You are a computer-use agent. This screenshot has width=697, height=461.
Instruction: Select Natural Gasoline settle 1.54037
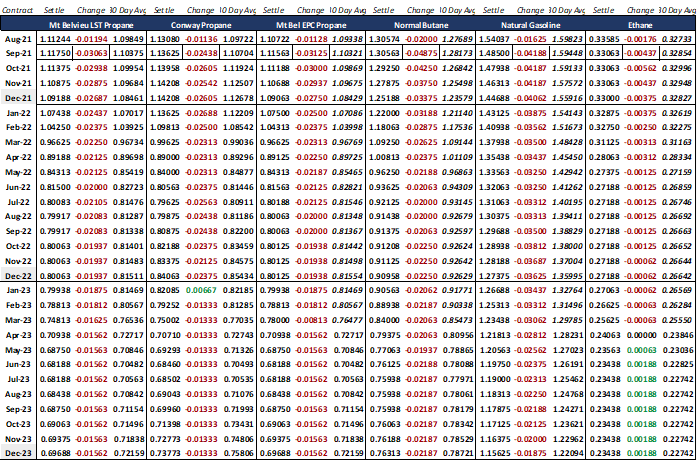click(494, 39)
